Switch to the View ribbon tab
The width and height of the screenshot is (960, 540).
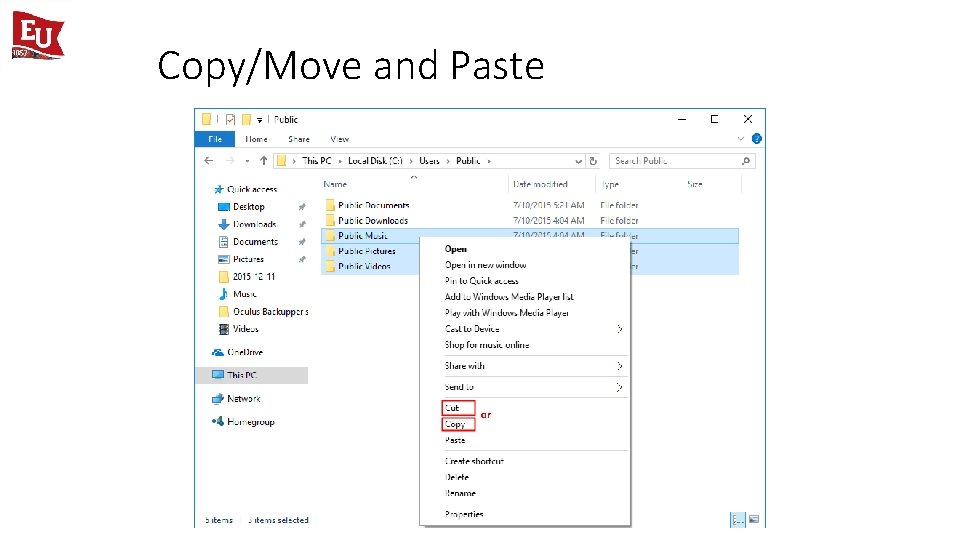(x=339, y=139)
